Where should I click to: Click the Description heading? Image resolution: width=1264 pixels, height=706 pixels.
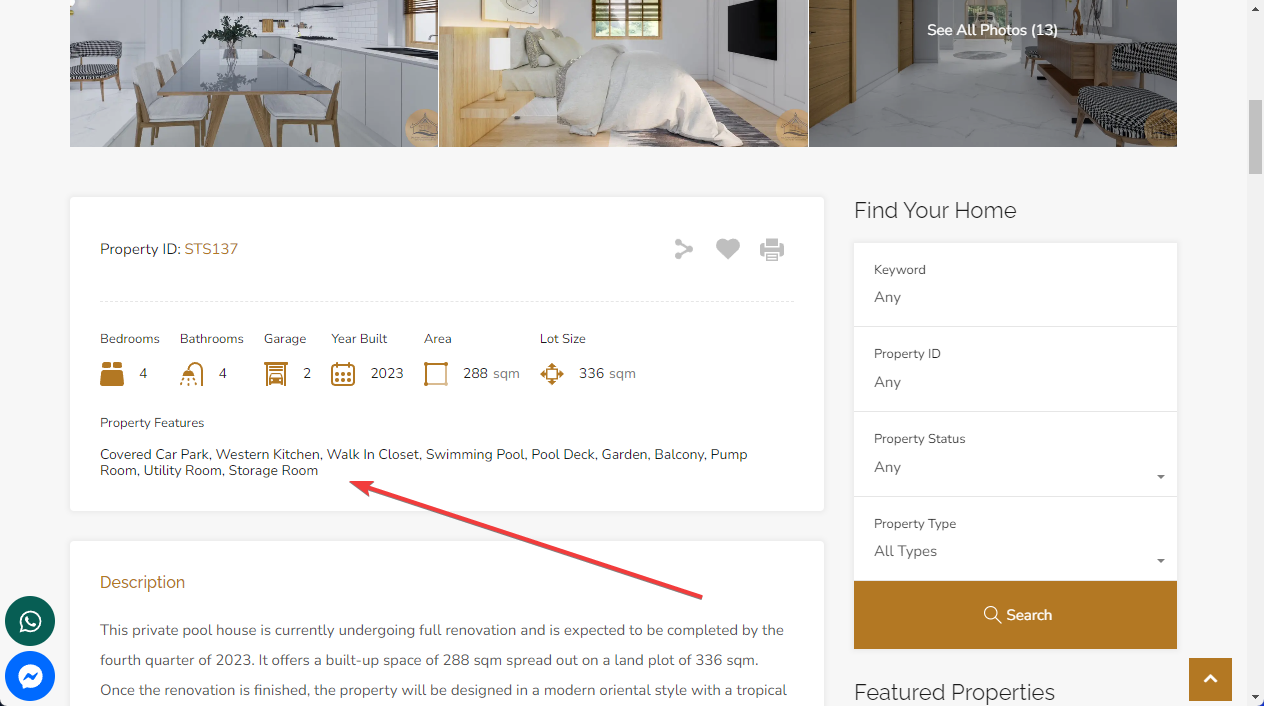(x=142, y=582)
